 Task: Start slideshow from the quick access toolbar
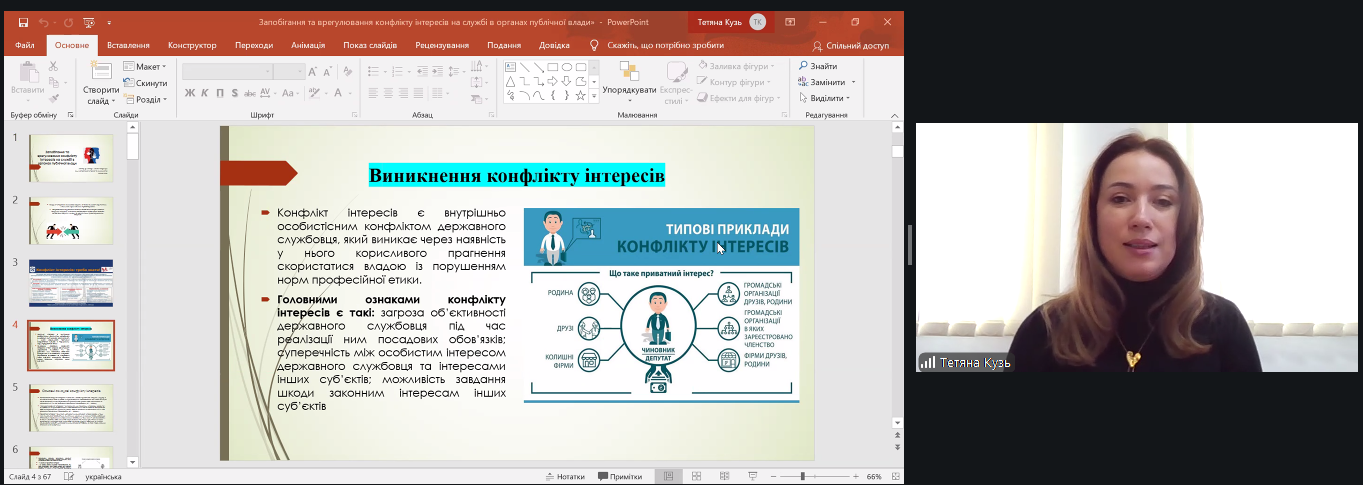pos(89,22)
